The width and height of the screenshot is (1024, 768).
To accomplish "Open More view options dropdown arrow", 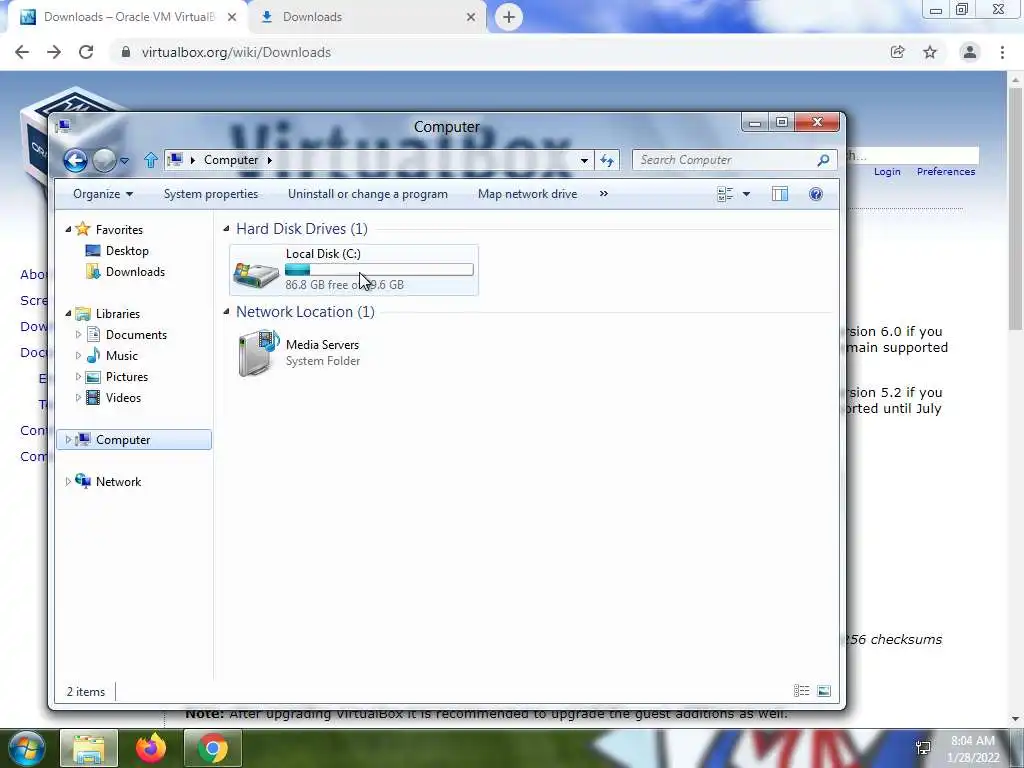I will [746, 194].
